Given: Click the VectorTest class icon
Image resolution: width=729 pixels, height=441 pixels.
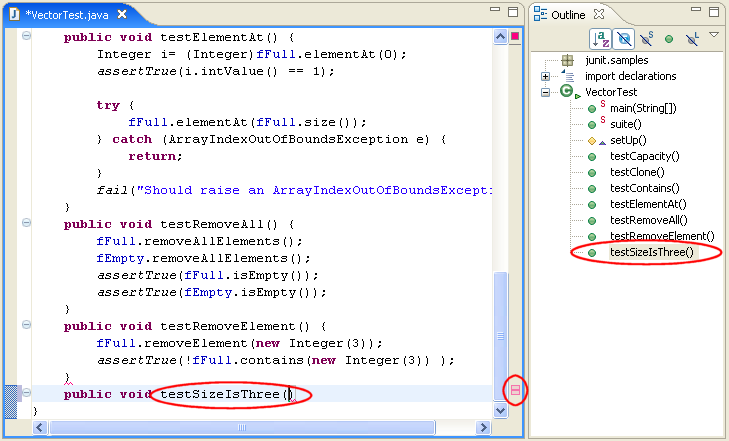Looking at the screenshot, I should (x=566, y=91).
